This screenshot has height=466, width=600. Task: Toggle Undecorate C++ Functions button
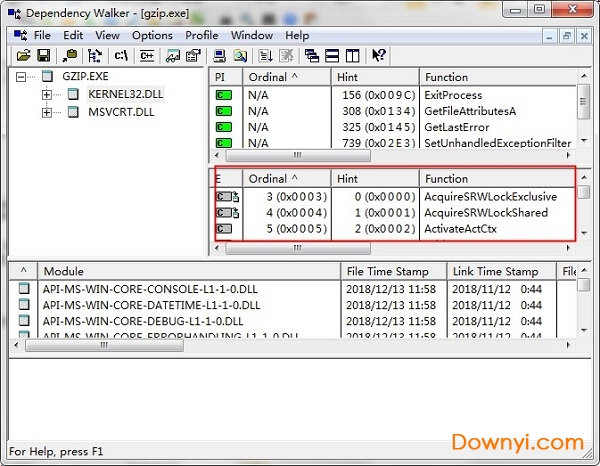[146, 56]
